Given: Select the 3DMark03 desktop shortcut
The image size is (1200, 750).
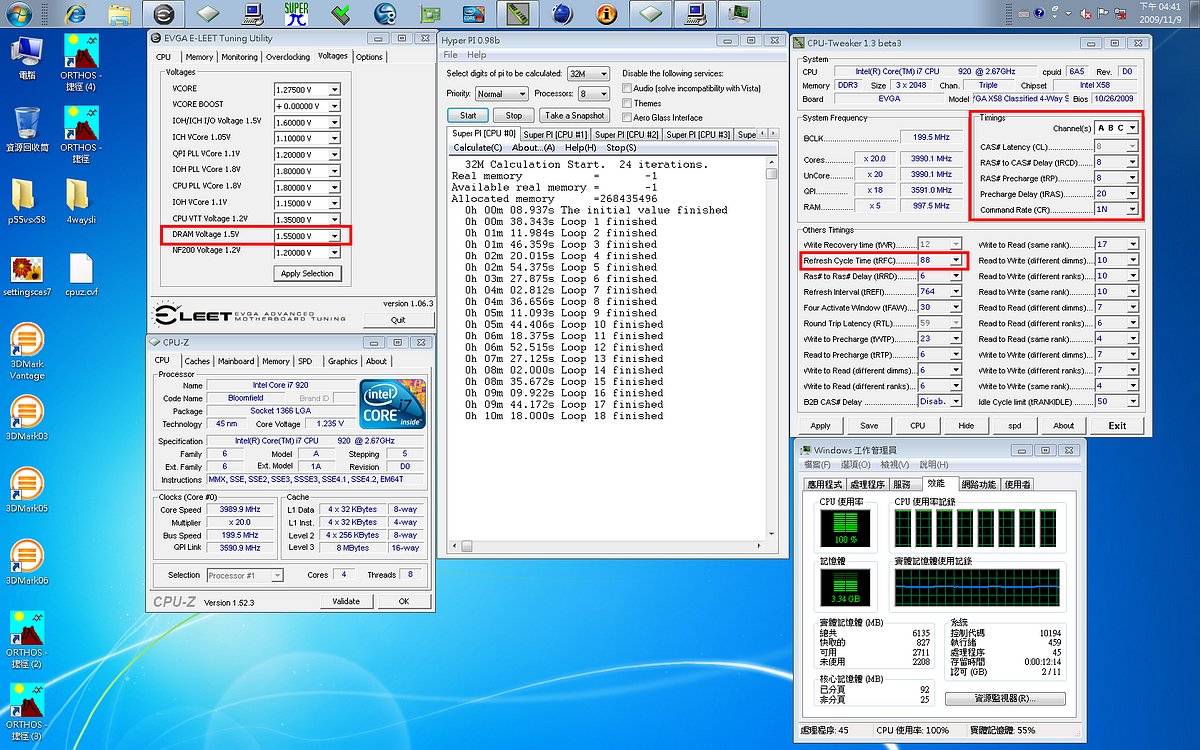Looking at the screenshot, I should tap(27, 419).
